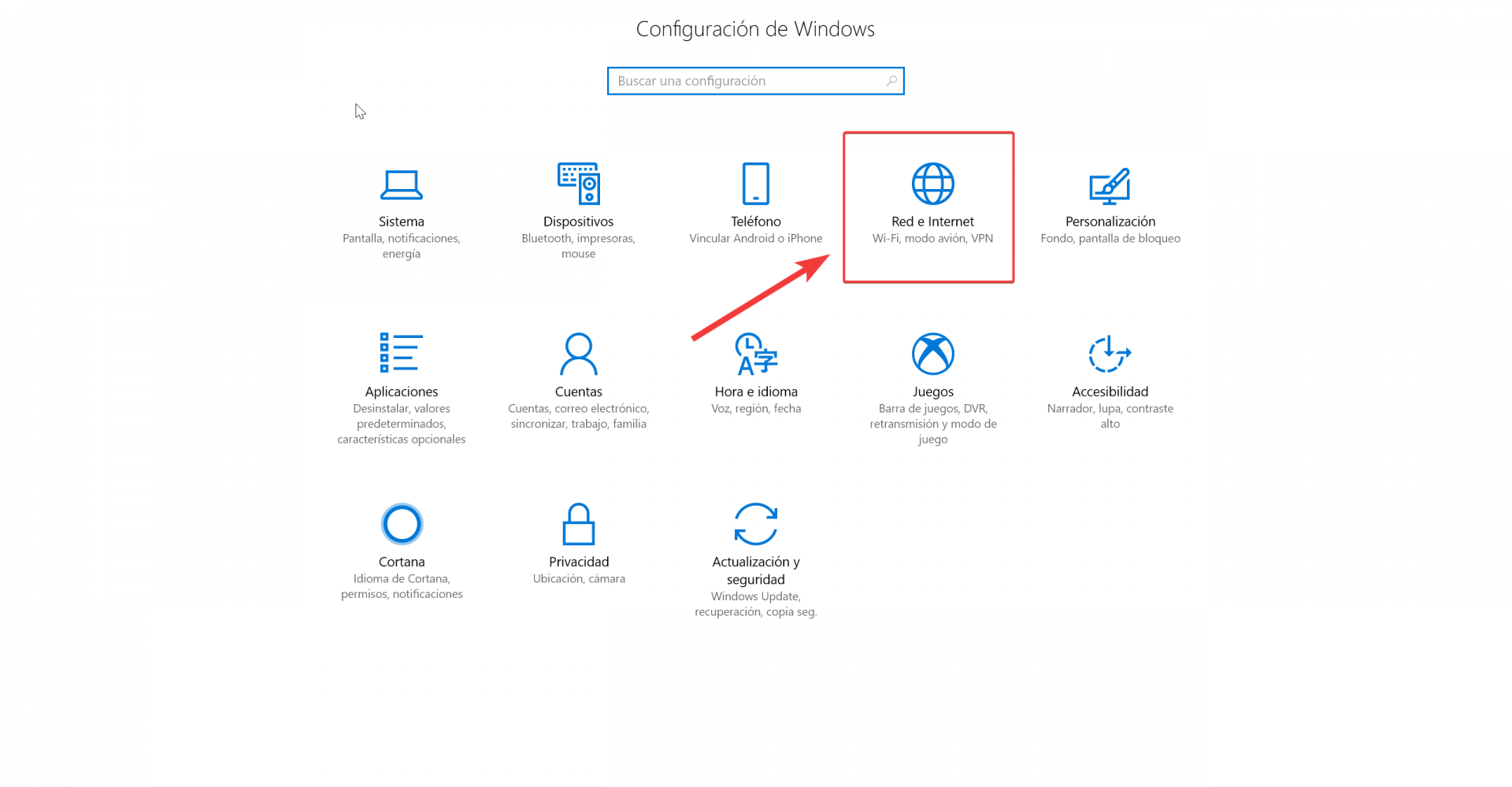This screenshot has height=787, width=1512.
Task: Click the 'Aplicaciones' label
Action: 402,392
